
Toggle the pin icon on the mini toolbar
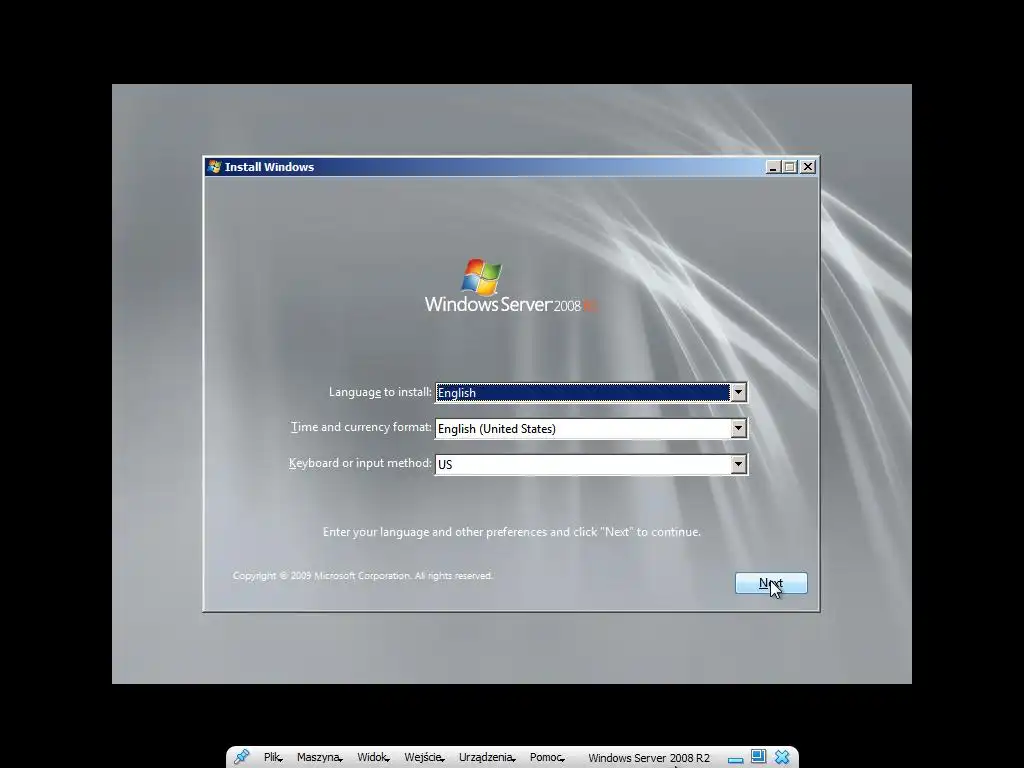coord(242,757)
